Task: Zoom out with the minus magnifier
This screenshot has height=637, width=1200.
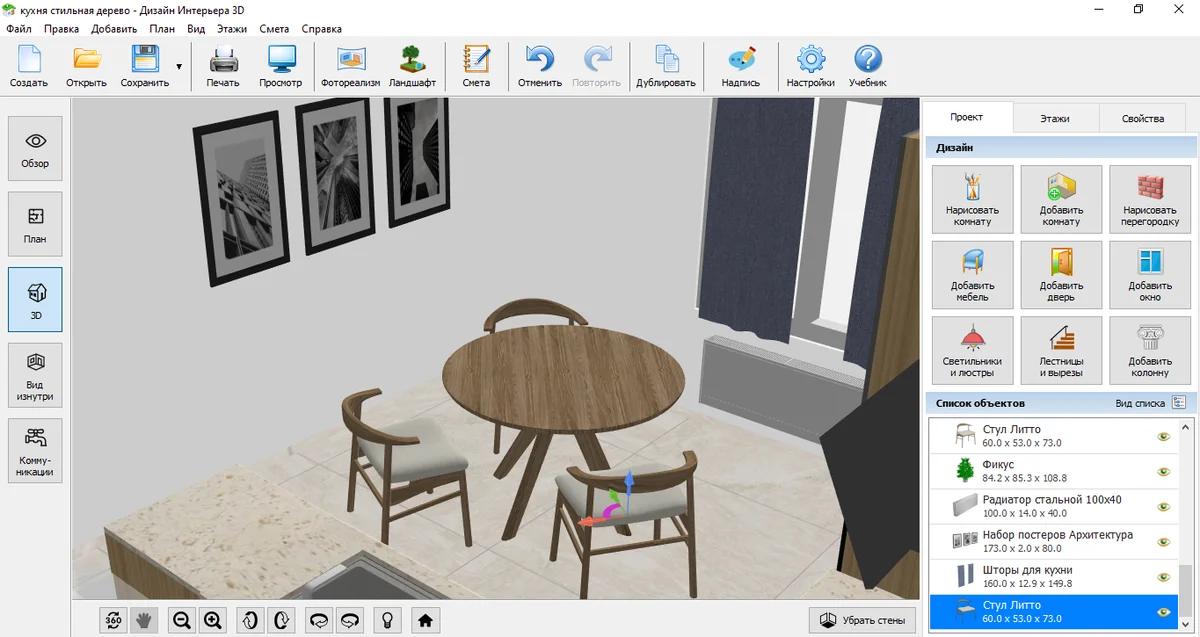Action: pyautogui.click(x=181, y=620)
